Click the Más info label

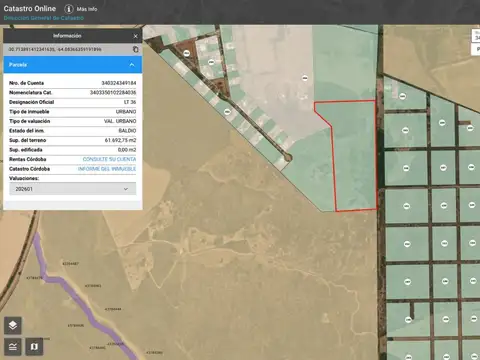pyautogui.click(x=87, y=9)
